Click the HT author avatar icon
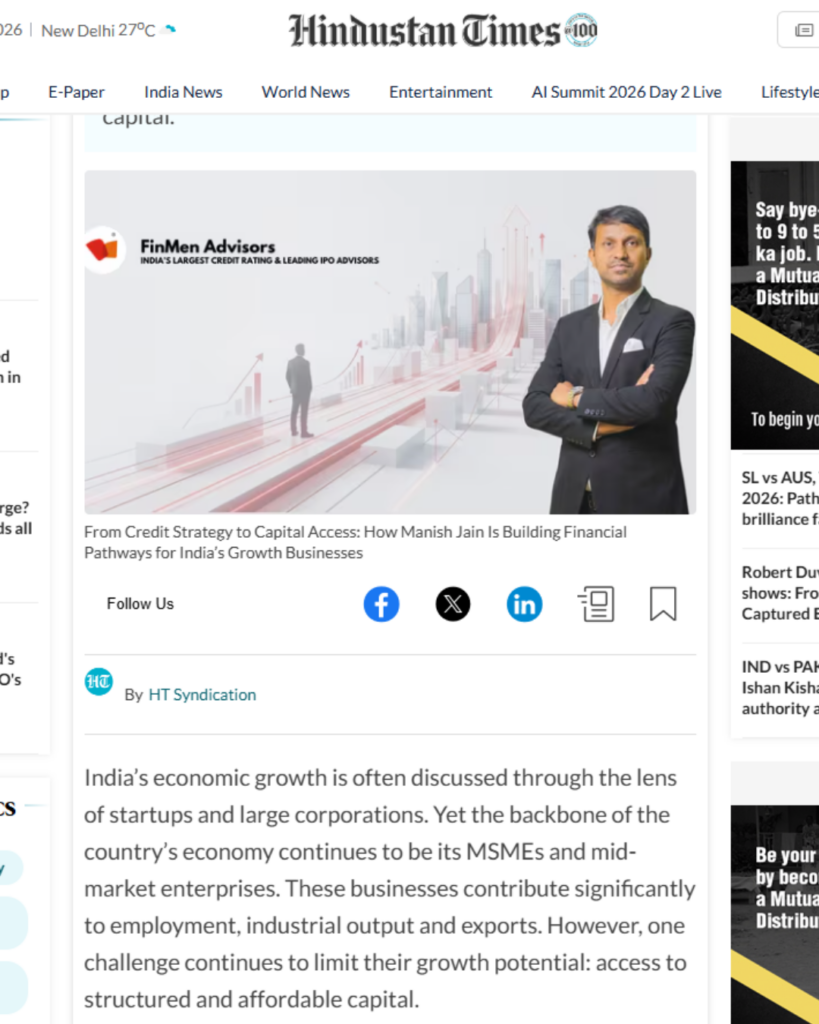The image size is (819, 1024). 99,682
